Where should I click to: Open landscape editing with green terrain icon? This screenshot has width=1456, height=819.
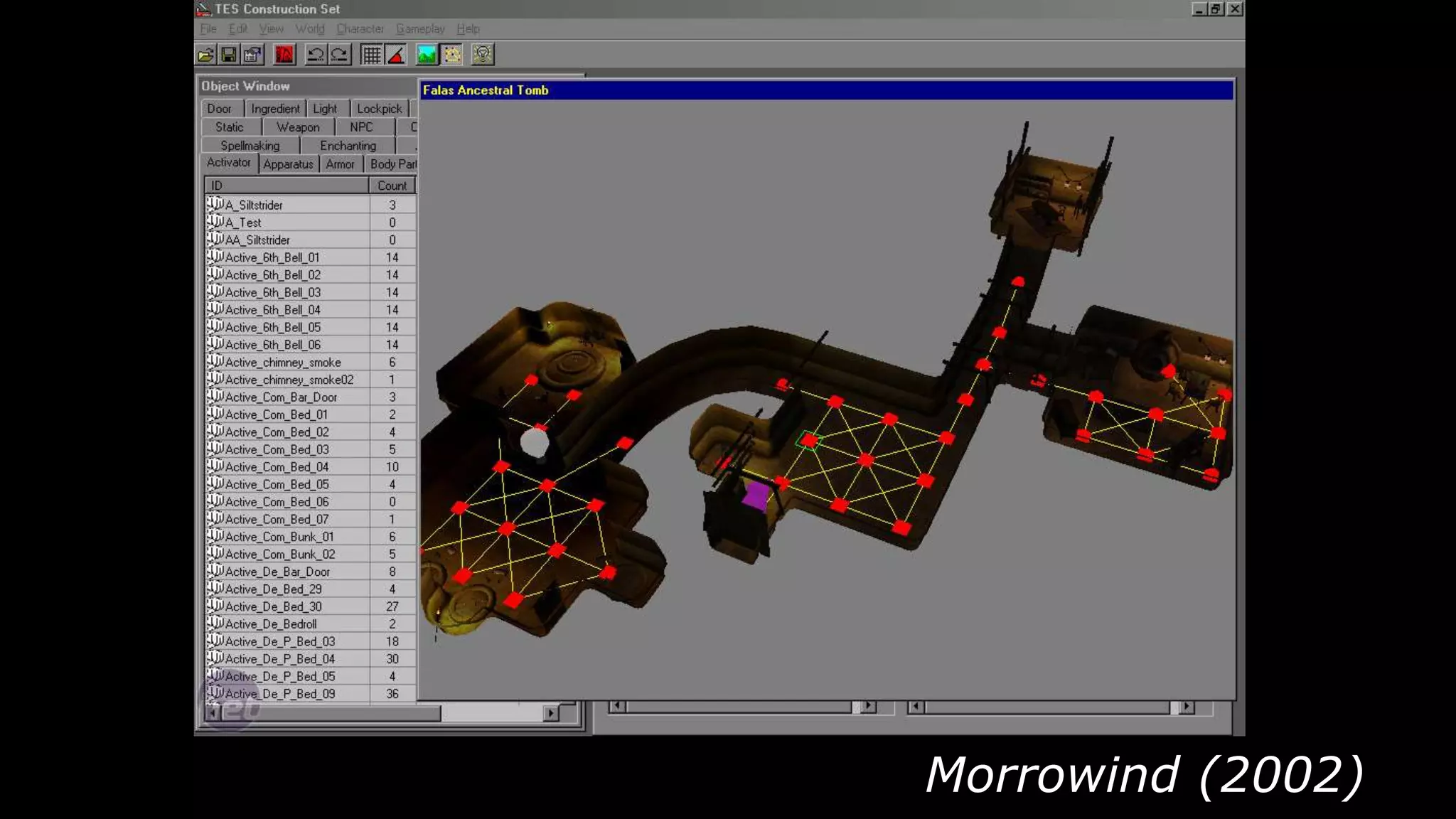point(427,55)
